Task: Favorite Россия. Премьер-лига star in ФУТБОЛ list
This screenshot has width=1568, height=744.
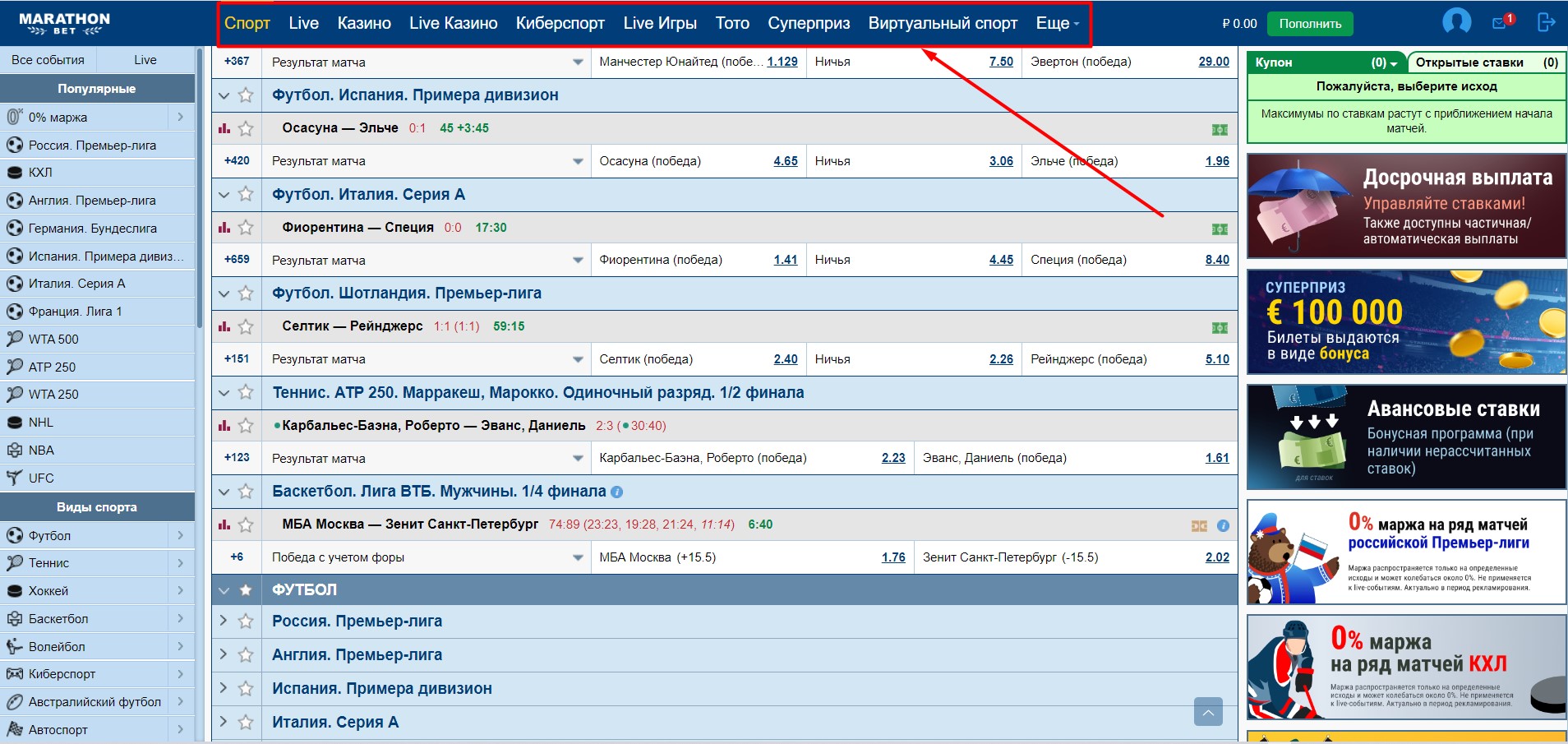Action: (x=245, y=622)
